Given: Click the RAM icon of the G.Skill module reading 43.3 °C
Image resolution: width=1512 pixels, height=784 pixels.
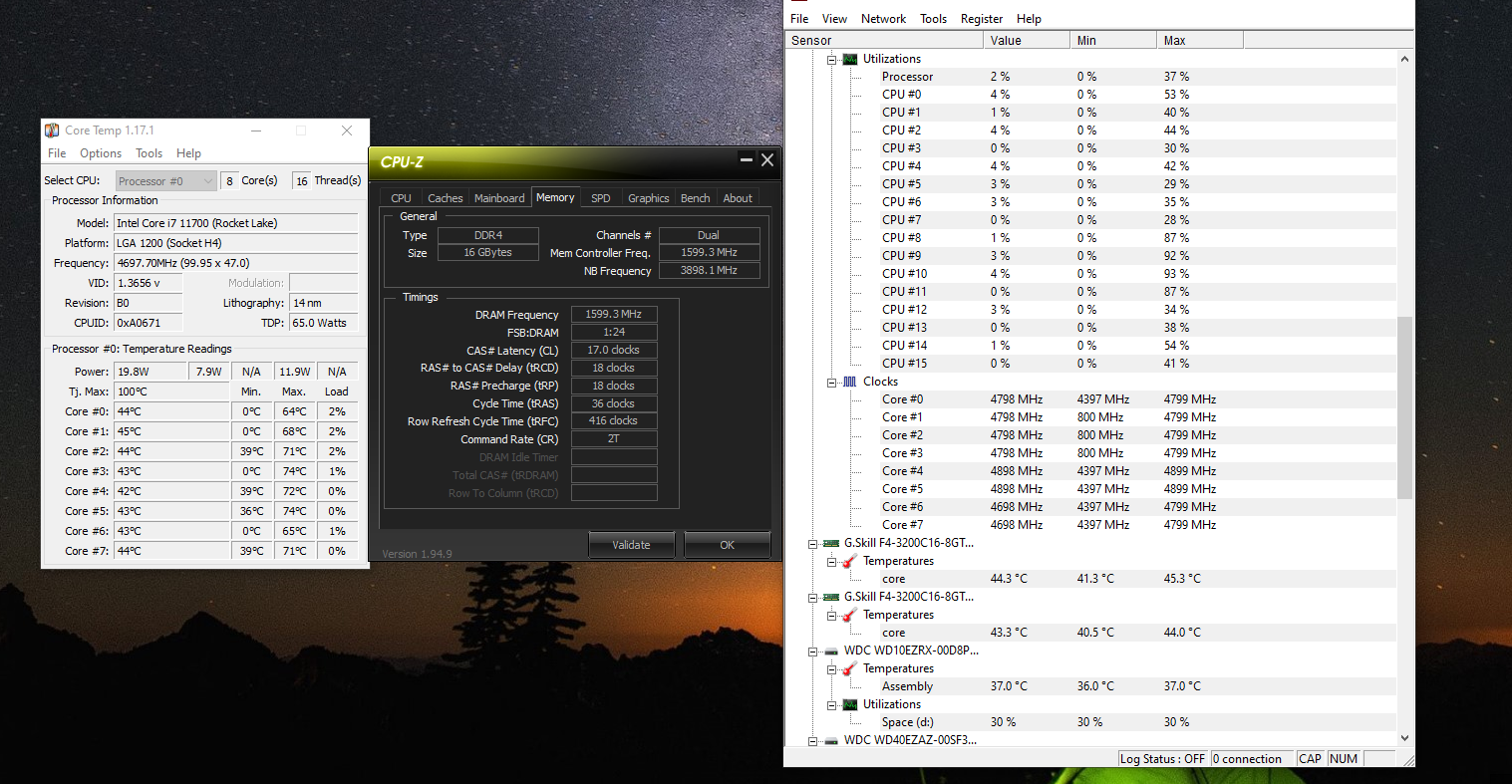Looking at the screenshot, I should click(831, 597).
